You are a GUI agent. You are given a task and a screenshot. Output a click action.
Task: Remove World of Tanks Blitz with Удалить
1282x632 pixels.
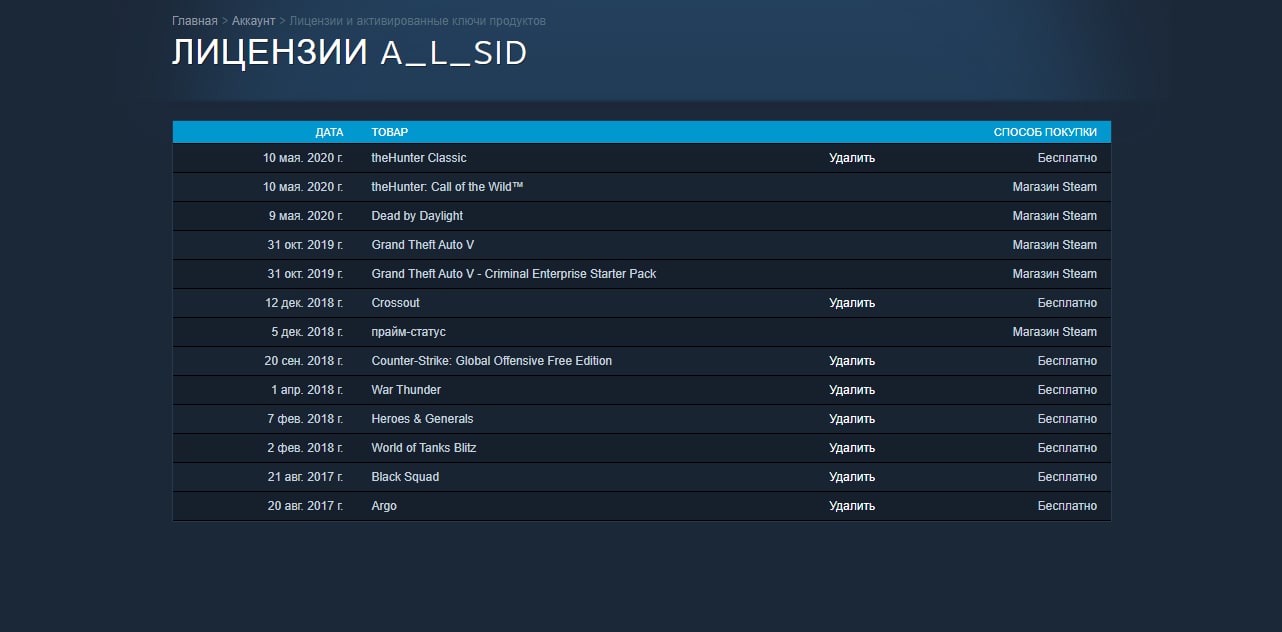click(x=852, y=448)
